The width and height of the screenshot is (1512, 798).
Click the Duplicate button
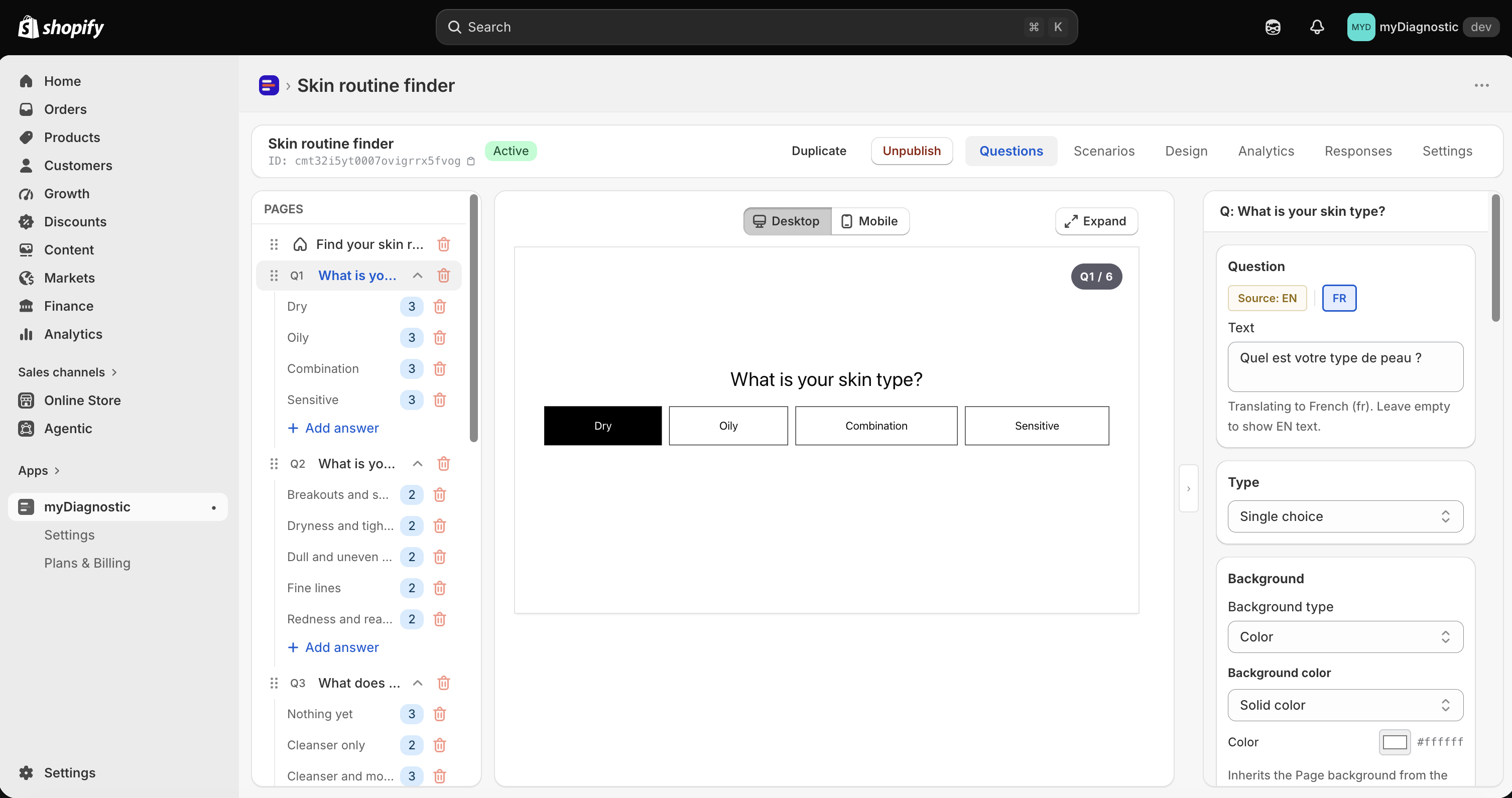[818, 151]
